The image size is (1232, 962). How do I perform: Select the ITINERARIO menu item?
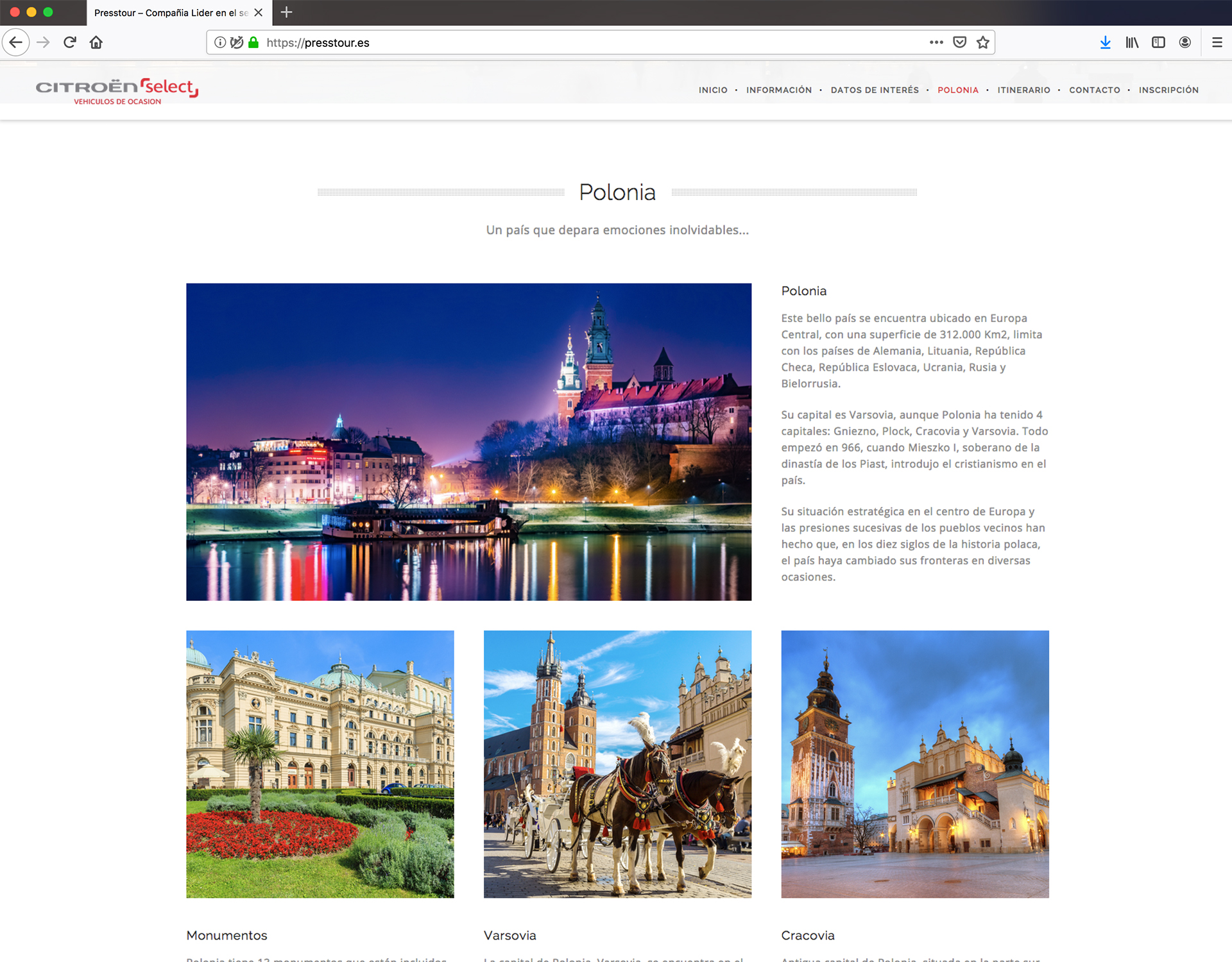1023,90
